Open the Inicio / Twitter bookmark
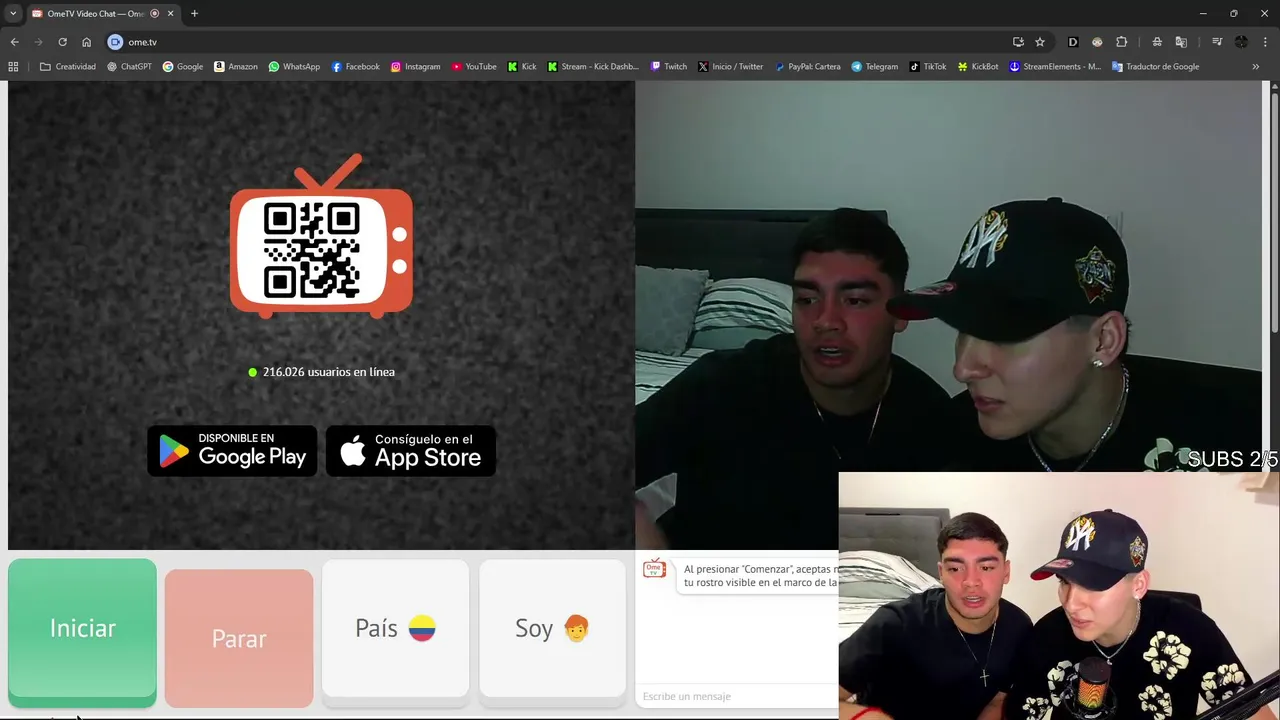The height and width of the screenshot is (720, 1280). click(731, 67)
